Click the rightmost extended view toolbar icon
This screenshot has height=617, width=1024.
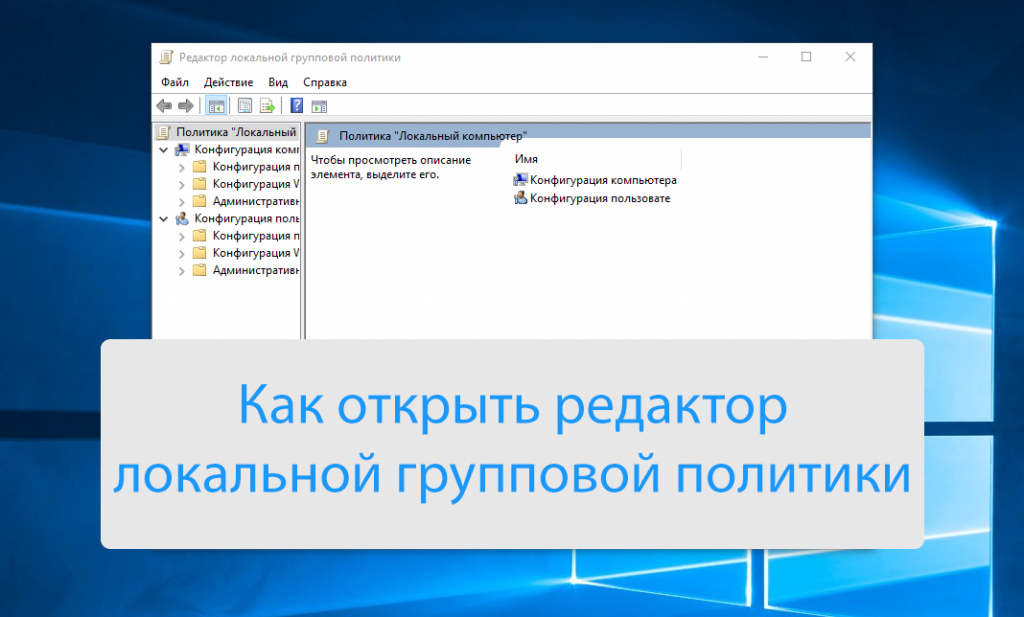319,105
